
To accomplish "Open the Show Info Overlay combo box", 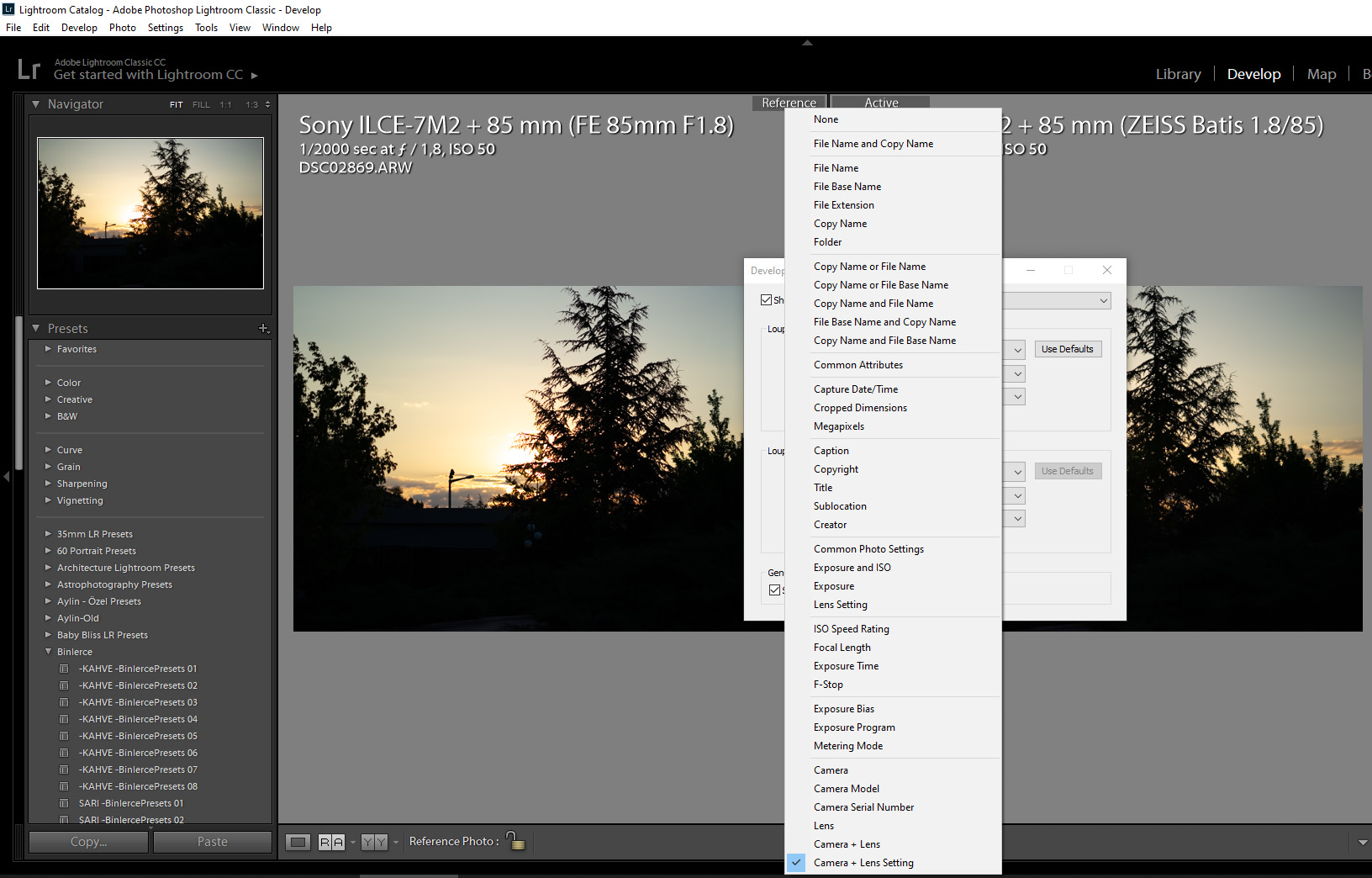I will coord(1056,300).
